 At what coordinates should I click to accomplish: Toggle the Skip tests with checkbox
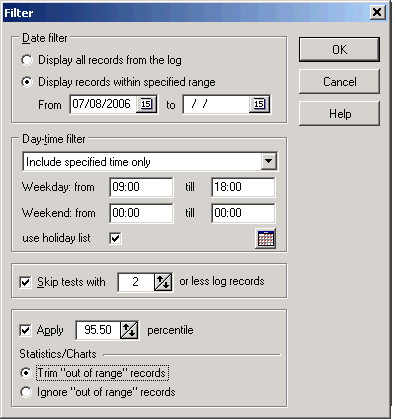pyautogui.click(x=25, y=282)
